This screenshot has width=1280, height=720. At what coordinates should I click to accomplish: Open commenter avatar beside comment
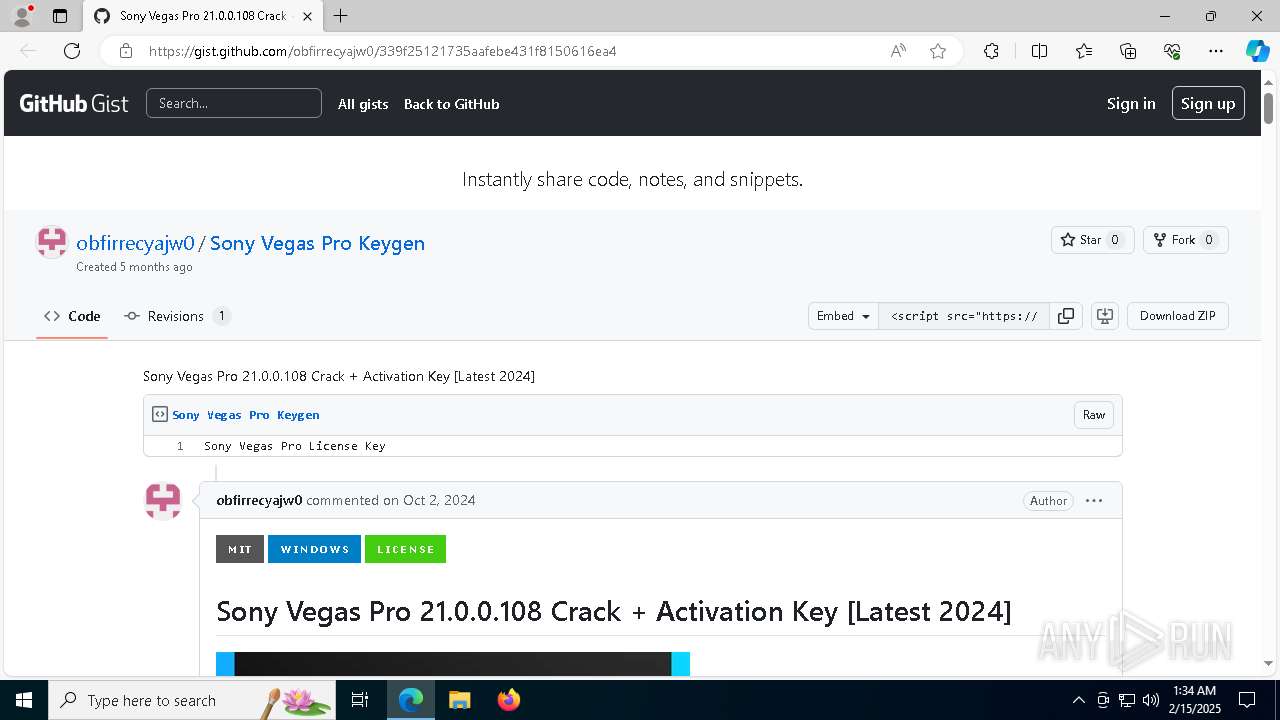pos(163,500)
